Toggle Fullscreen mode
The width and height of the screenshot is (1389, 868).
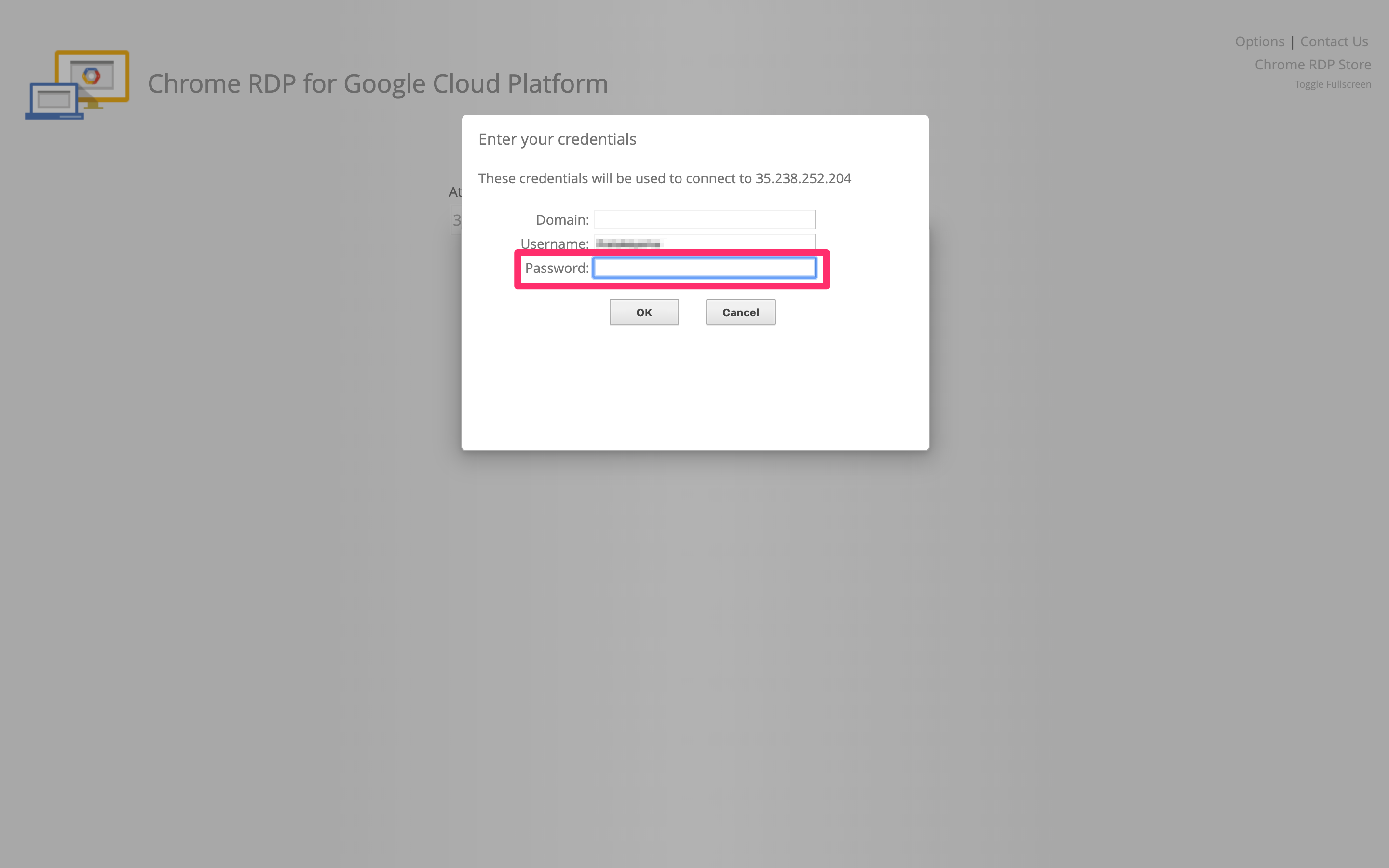coord(1332,84)
